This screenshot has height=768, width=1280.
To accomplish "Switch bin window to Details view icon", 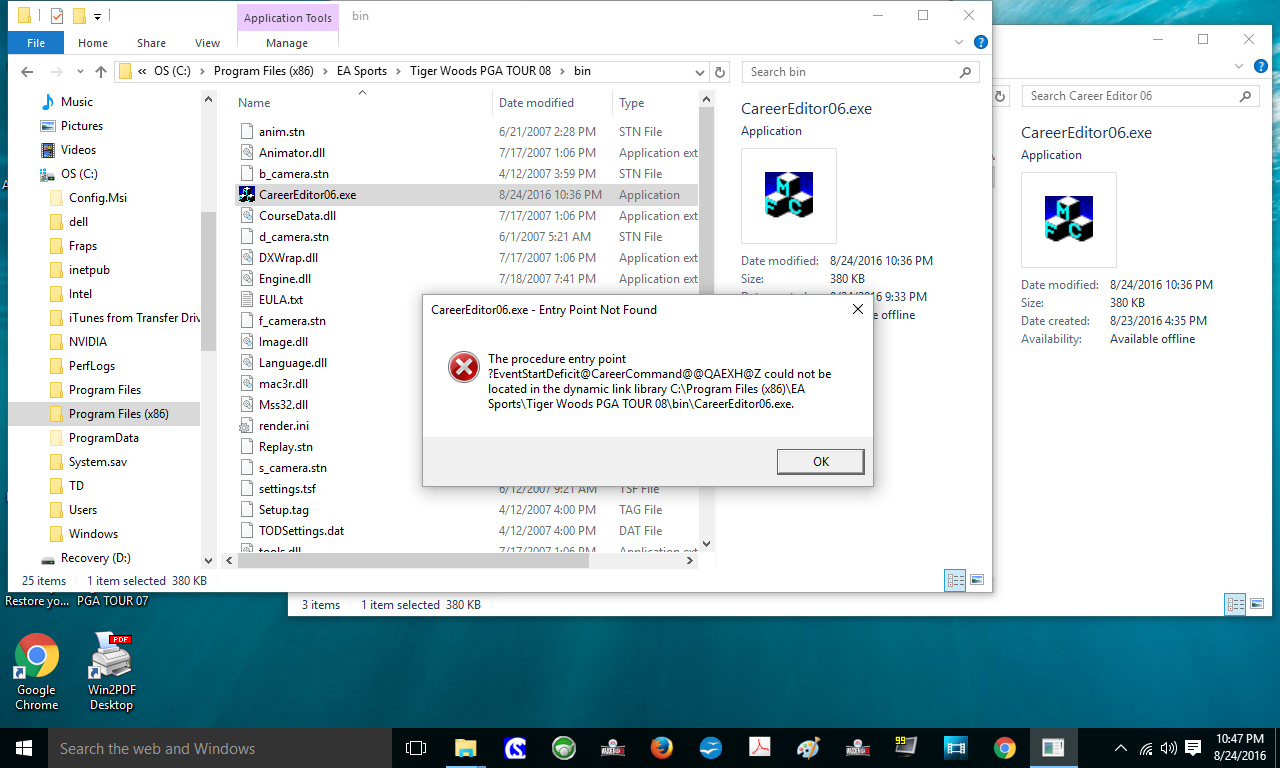I will (954, 579).
